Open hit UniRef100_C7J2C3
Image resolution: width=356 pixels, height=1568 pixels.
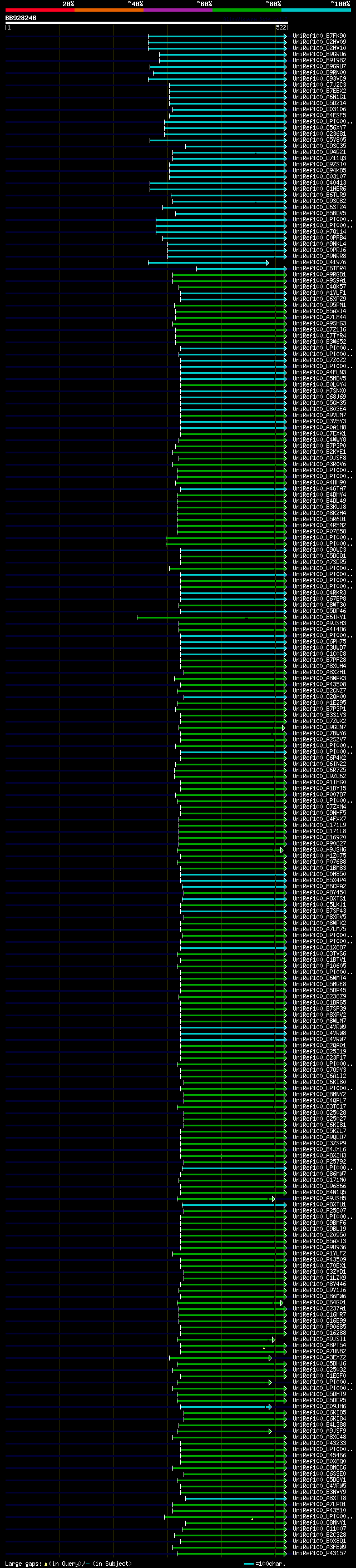coord(319,85)
